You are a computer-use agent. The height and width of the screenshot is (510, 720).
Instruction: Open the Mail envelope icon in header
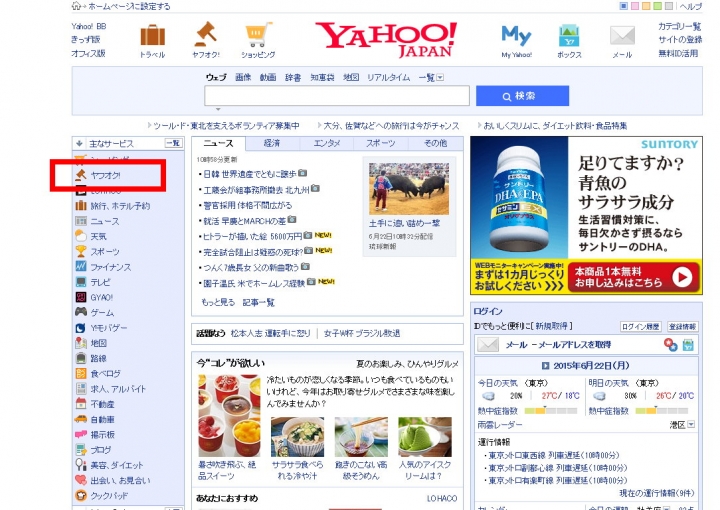tap(622, 35)
